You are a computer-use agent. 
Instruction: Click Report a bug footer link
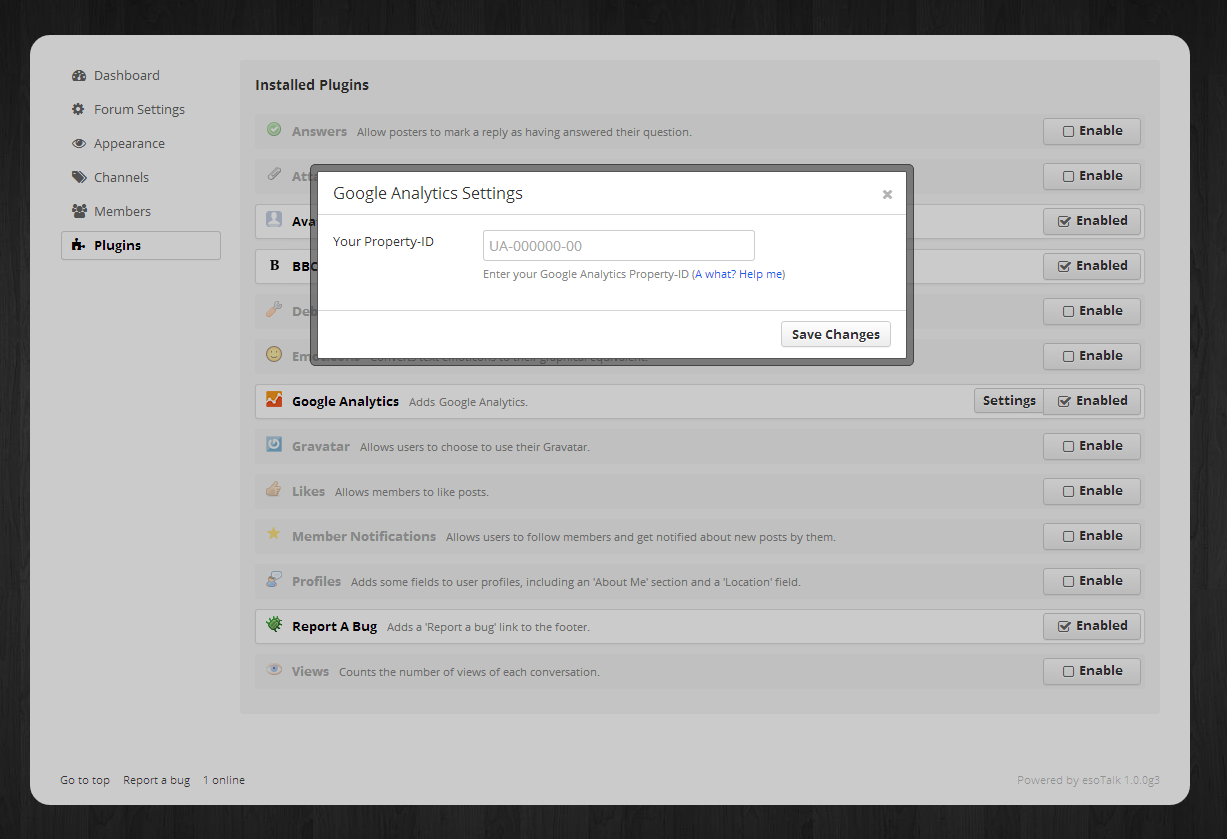click(x=156, y=780)
